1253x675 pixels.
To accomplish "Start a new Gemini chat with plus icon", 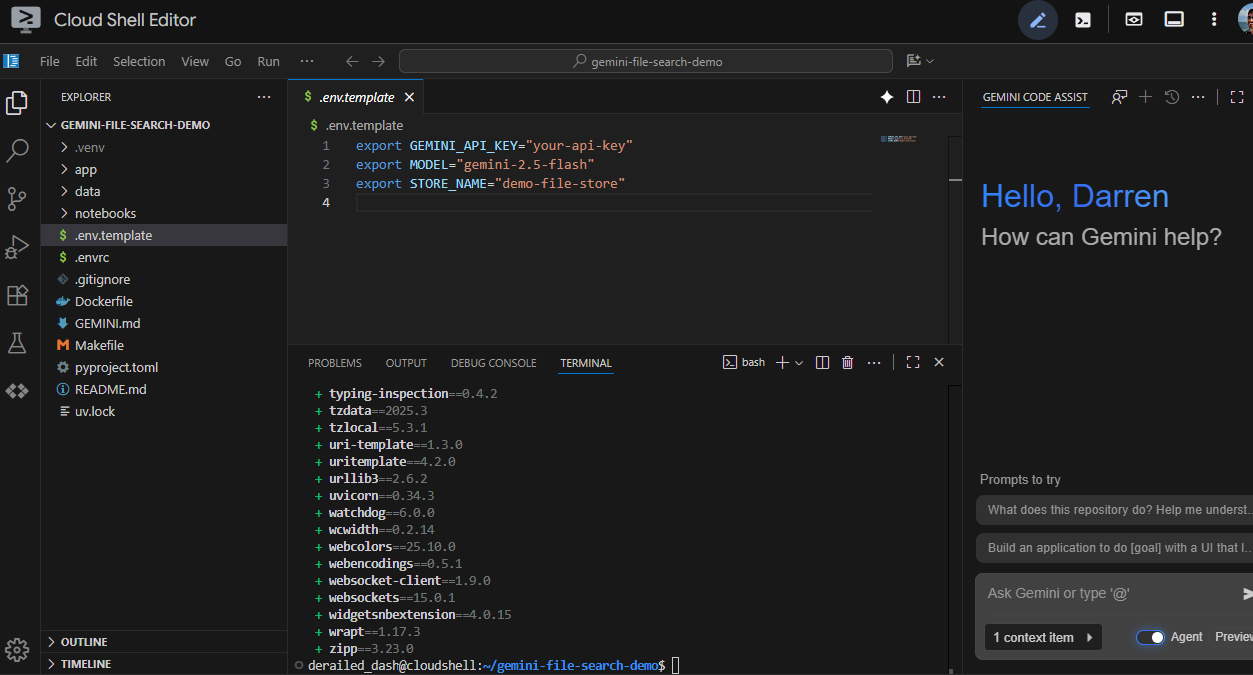I will 1144,96.
